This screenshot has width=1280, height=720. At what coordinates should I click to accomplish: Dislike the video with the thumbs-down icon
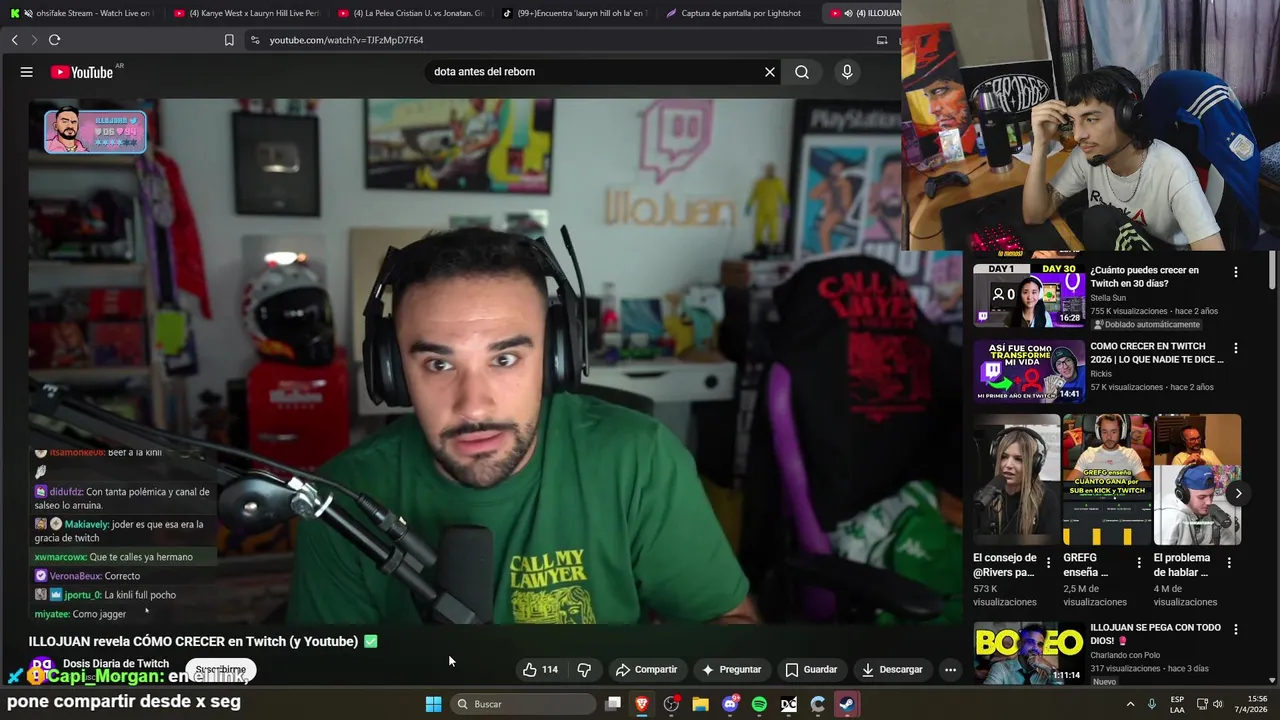tap(584, 669)
